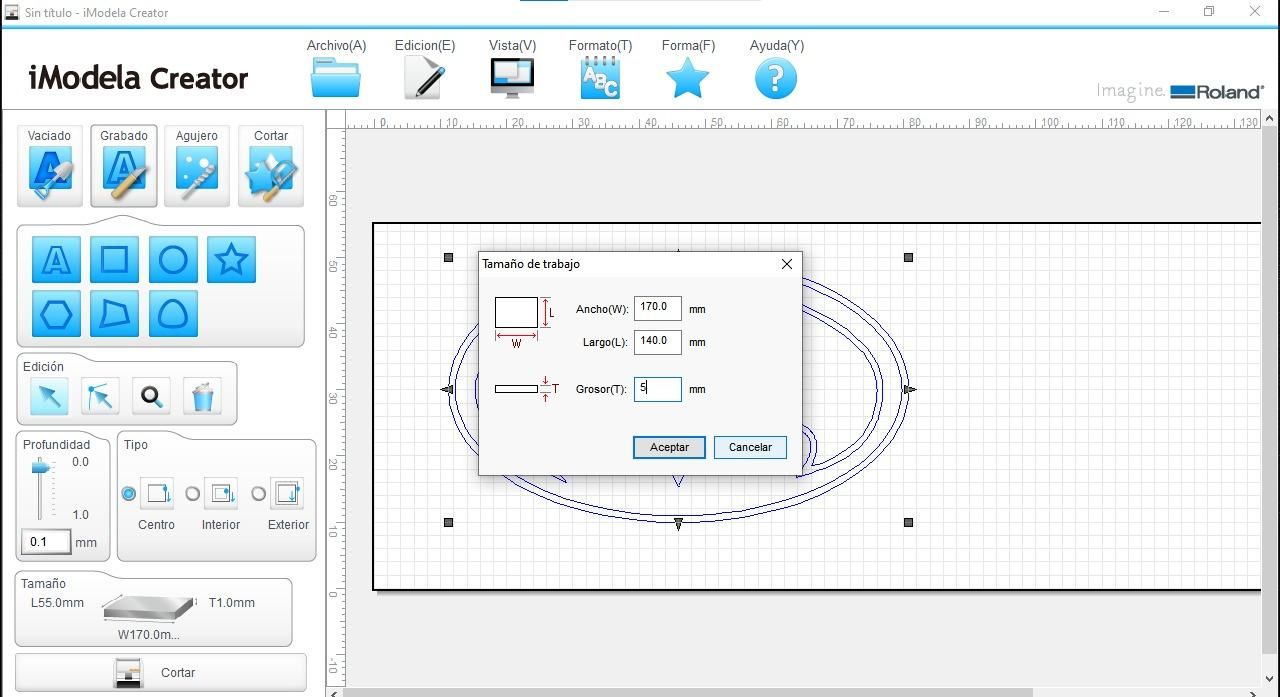The image size is (1280, 697).
Task: Select the Interior cut type radio
Action: [x=193, y=494]
